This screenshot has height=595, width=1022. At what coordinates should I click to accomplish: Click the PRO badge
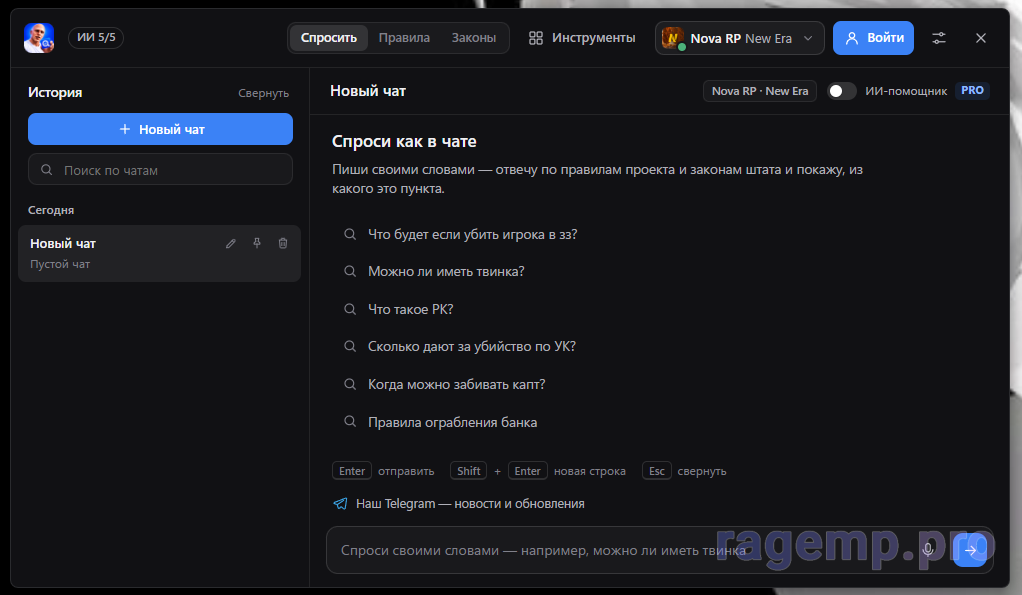[x=972, y=91]
